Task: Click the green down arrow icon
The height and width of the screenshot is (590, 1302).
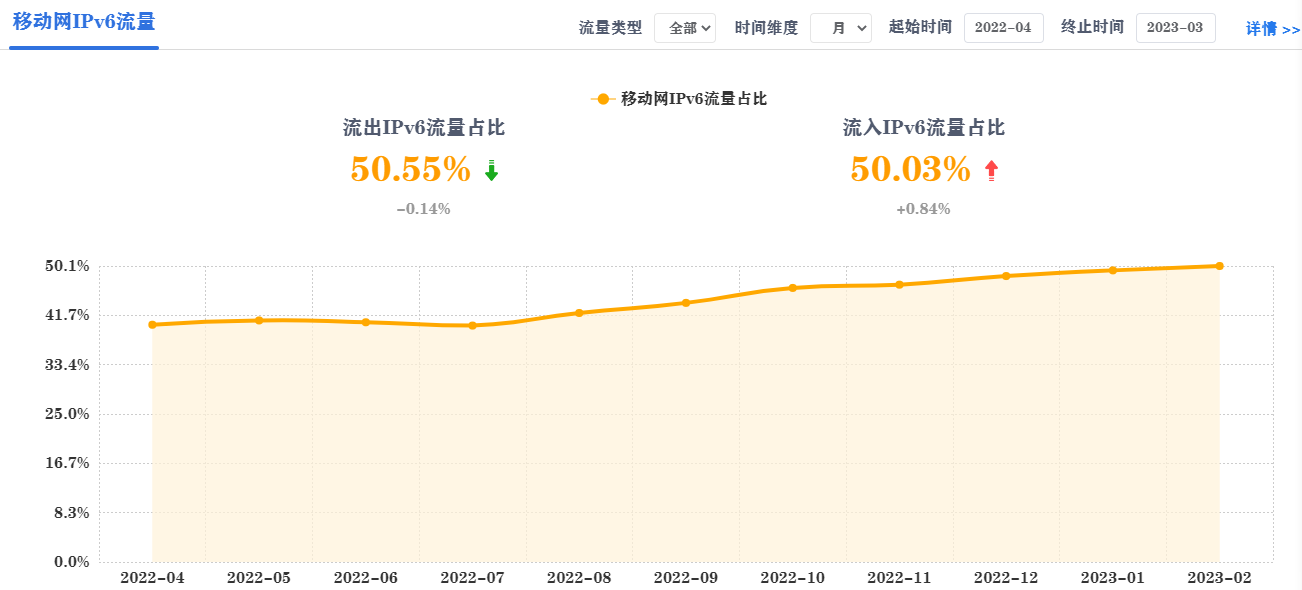Action: pyautogui.click(x=491, y=171)
